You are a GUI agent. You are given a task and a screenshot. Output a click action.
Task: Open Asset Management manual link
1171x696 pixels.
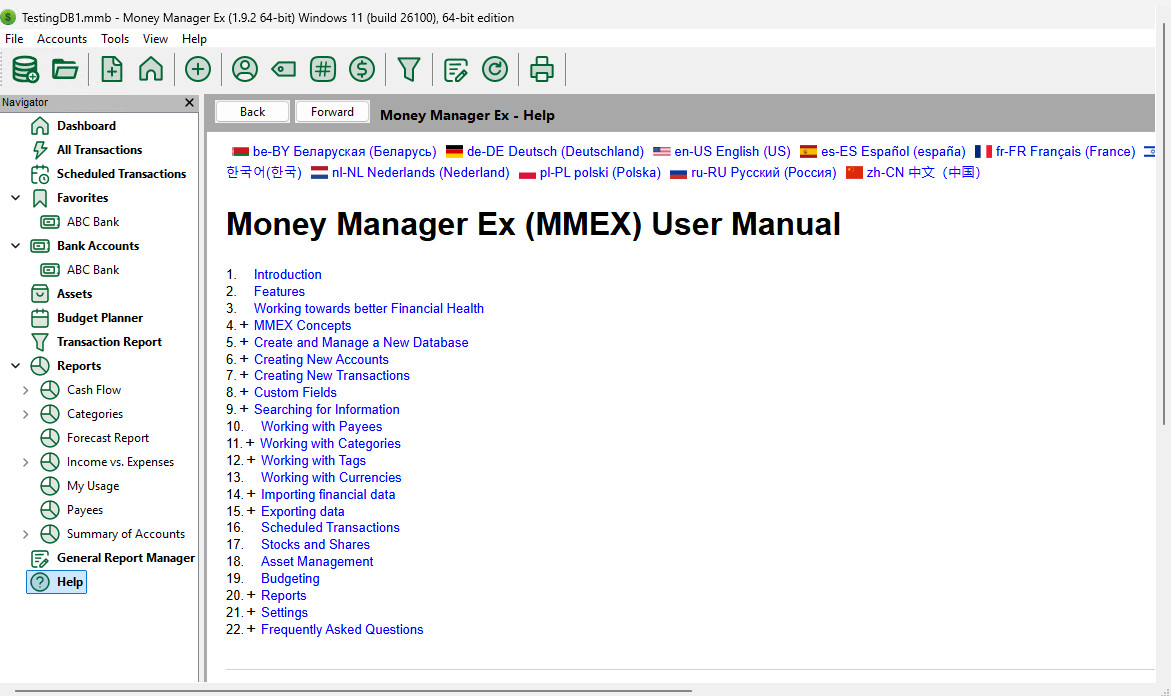(317, 562)
